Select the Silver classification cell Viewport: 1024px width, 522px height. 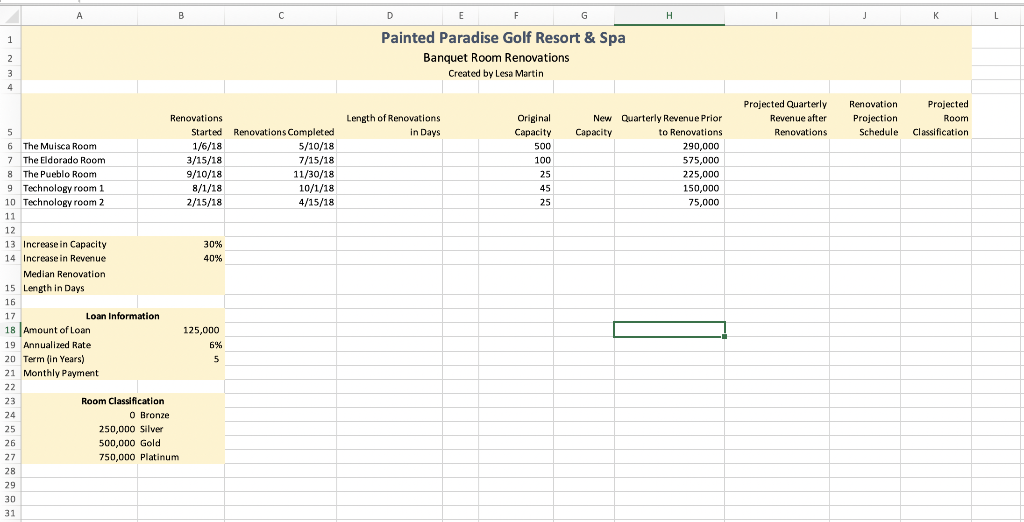pyautogui.click(x=181, y=429)
